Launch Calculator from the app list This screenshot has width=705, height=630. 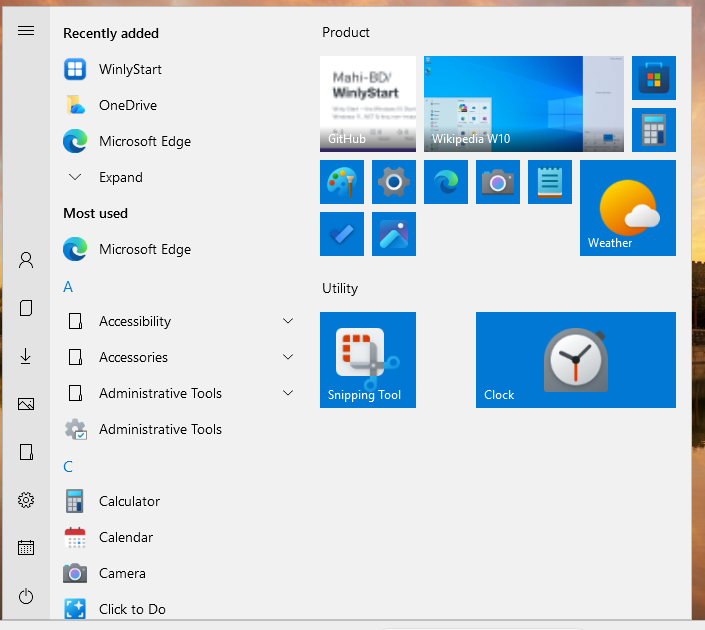tap(180, 501)
